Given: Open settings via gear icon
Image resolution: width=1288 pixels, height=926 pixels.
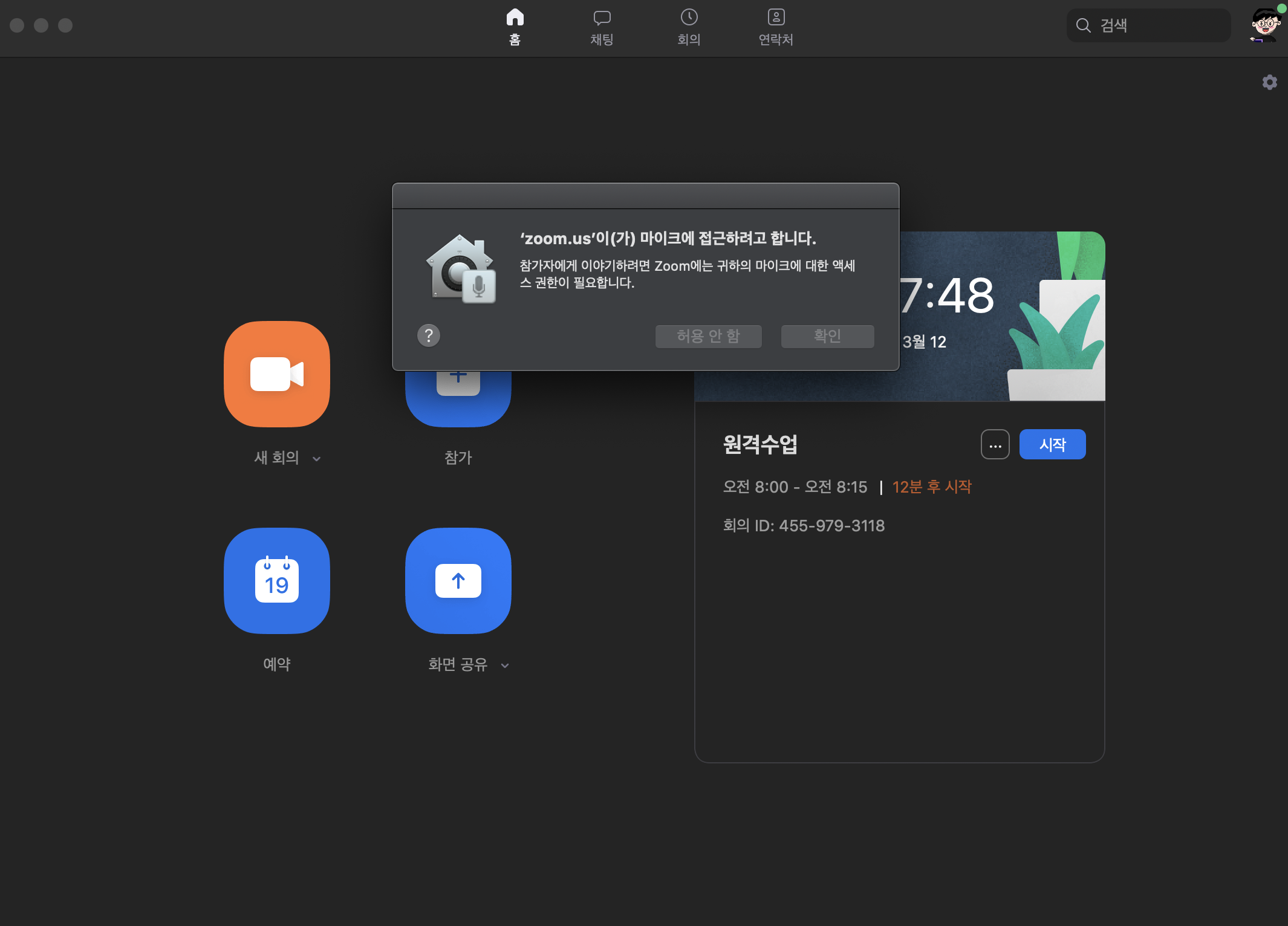Looking at the screenshot, I should pyautogui.click(x=1269, y=82).
